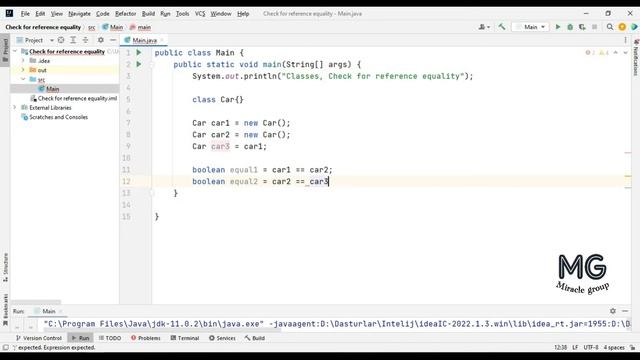640x360 pixels.
Task: Open the Edit menu
Action: (40, 13)
